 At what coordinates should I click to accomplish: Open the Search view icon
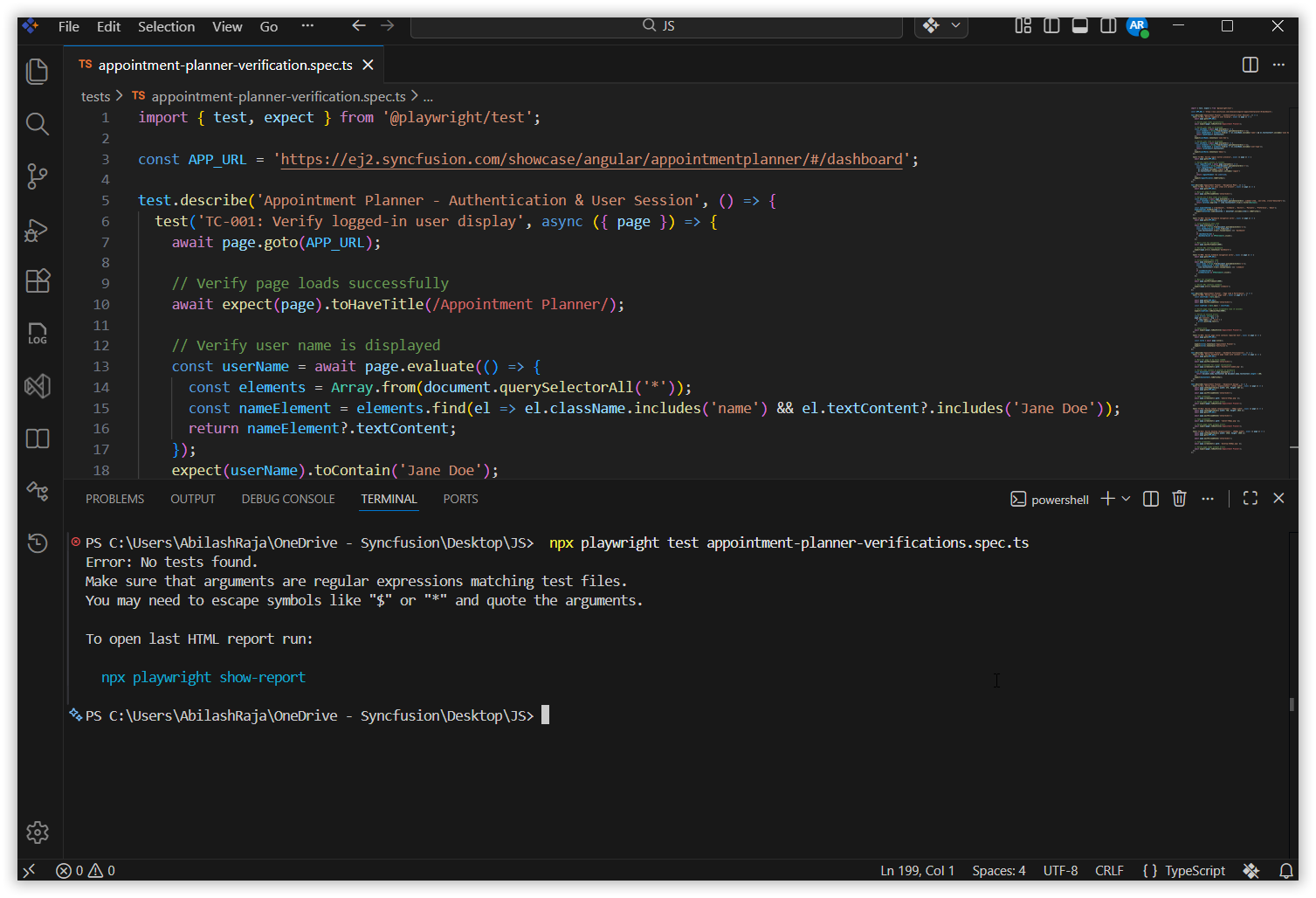[x=37, y=123]
